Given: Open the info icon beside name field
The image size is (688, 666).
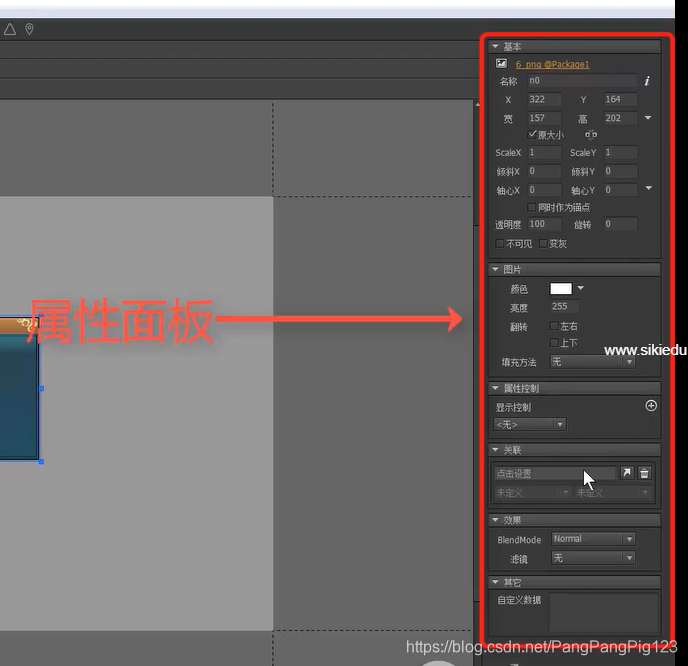Looking at the screenshot, I should (x=647, y=81).
